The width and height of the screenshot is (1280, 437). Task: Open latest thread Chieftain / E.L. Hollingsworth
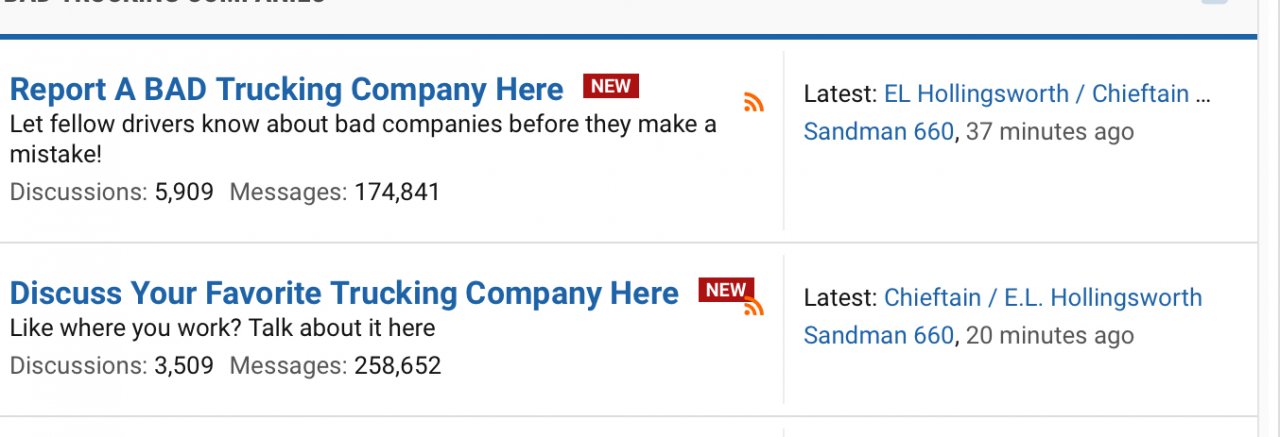point(1042,298)
